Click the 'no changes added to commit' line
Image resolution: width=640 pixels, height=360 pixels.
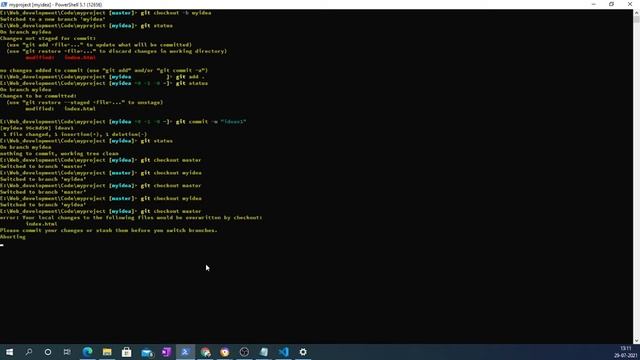click(104, 70)
